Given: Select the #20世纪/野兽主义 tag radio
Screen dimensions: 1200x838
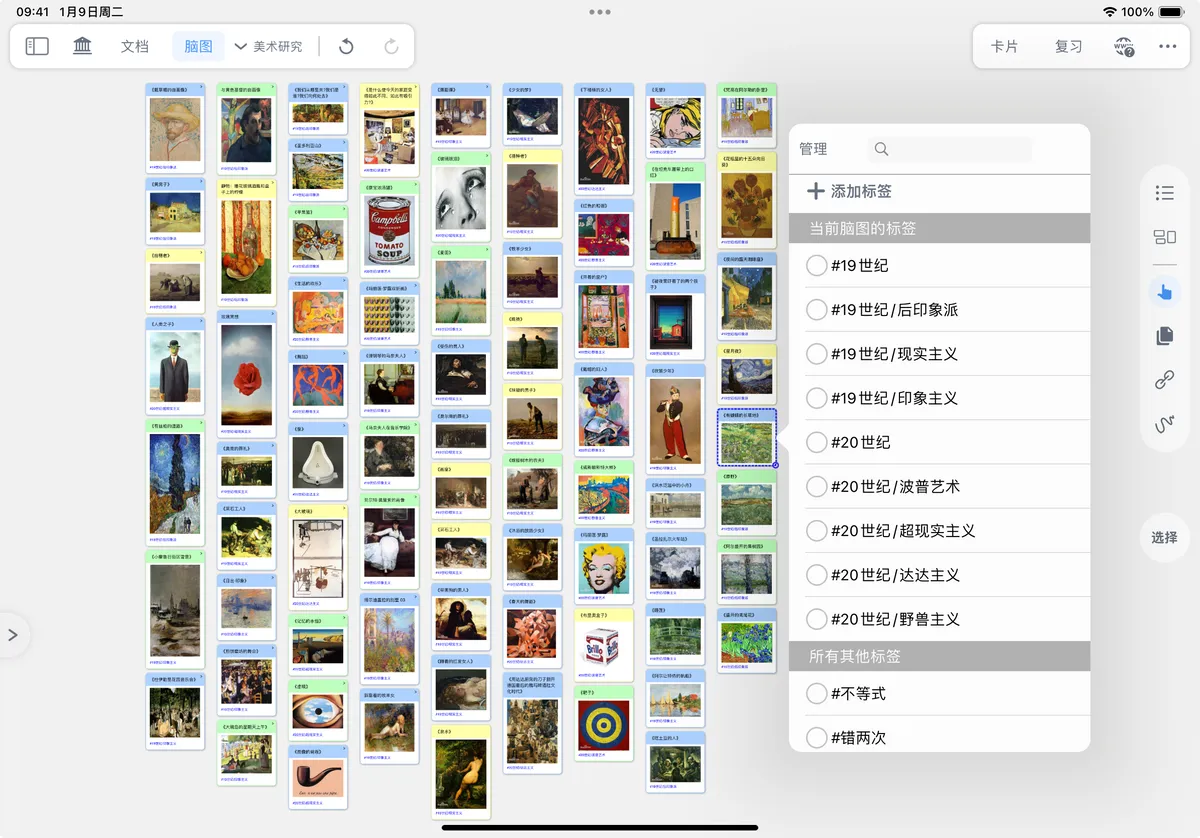Looking at the screenshot, I should coord(816,619).
